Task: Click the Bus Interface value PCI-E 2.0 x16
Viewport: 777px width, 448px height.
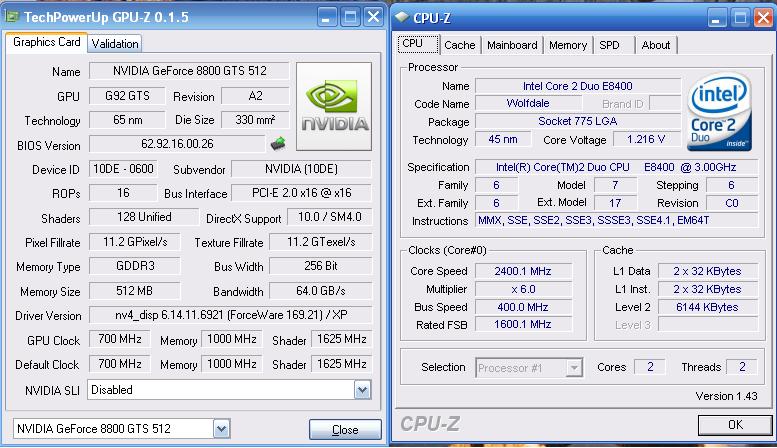Action: tap(301, 193)
